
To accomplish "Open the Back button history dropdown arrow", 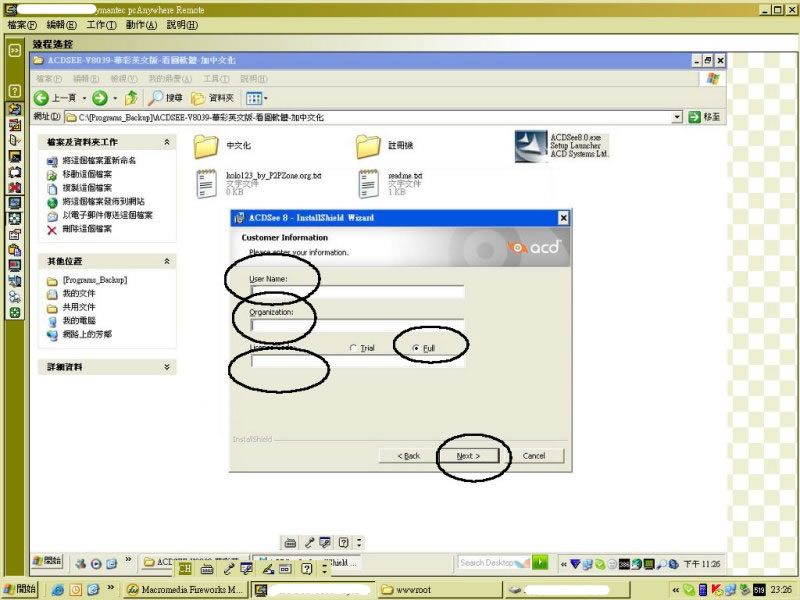I will [84, 98].
